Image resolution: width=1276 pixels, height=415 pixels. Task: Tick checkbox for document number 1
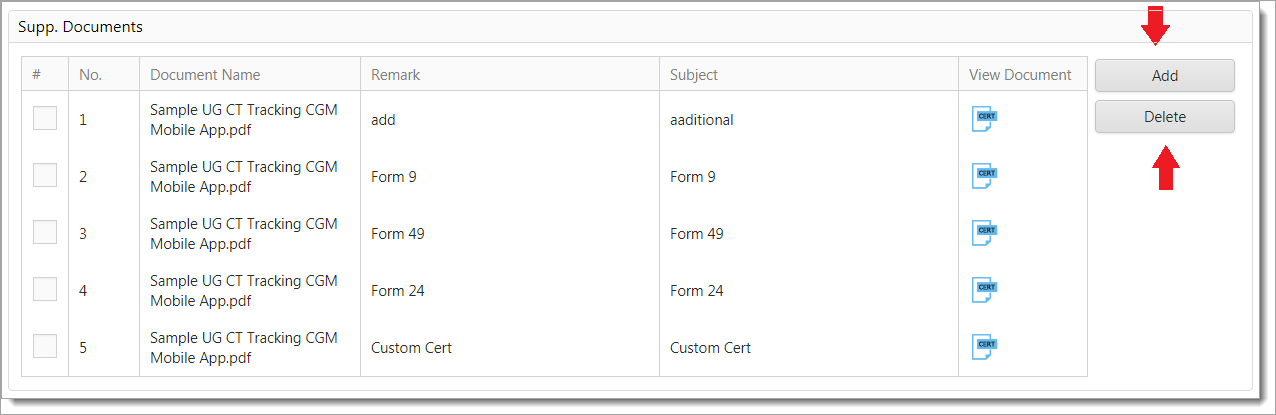(x=45, y=119)
